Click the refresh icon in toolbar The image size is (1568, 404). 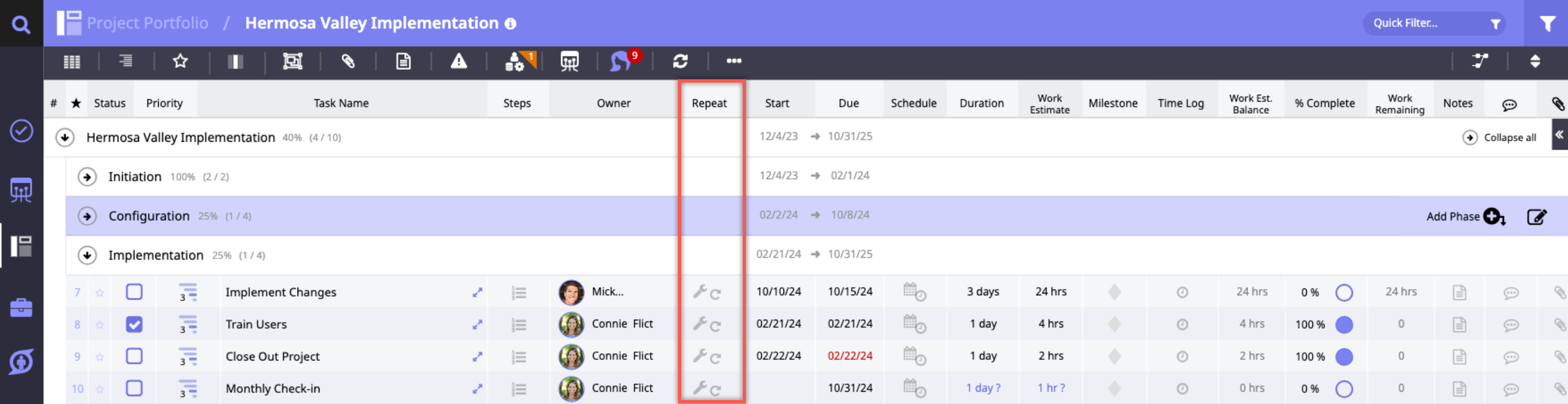pyautogui.click(x=680, y=61)
